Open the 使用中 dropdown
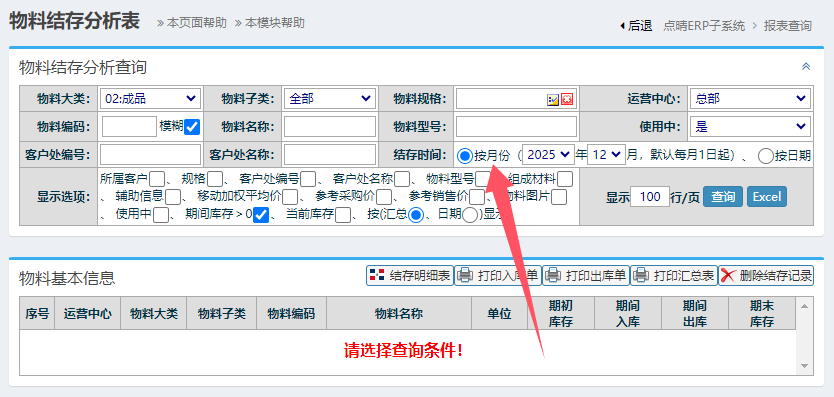 point(750,127)
